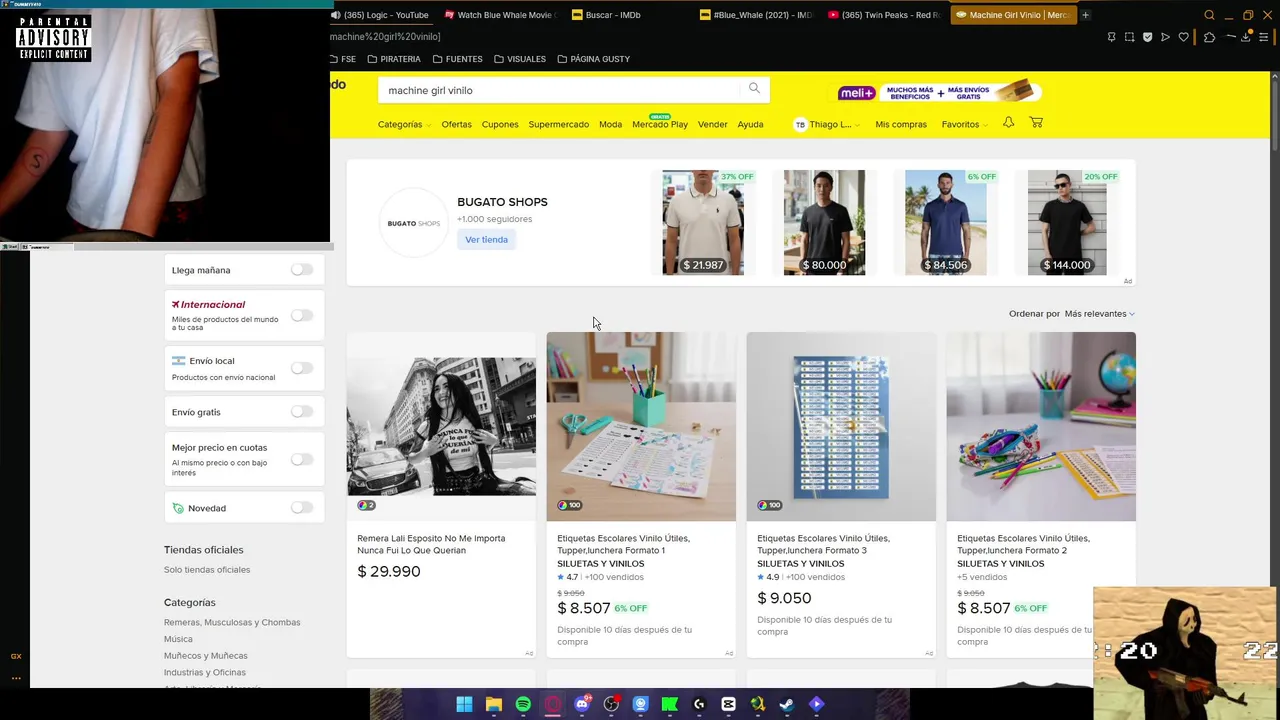Viewport: 1280px width, 720px height.
Task: Open the browser downloads icon
Action: [1246, 37]
